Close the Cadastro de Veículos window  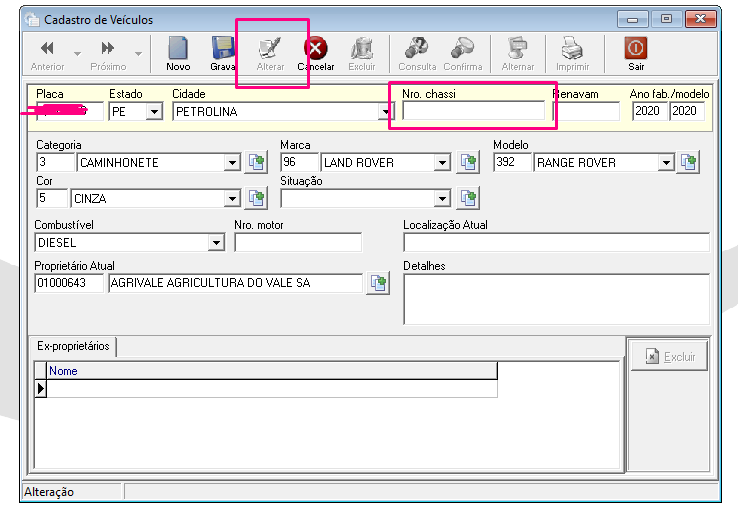700,19
